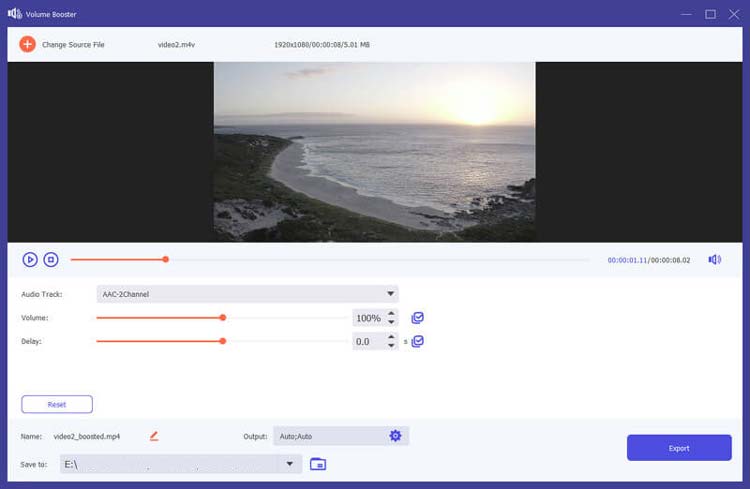Click the Export button

679,448
